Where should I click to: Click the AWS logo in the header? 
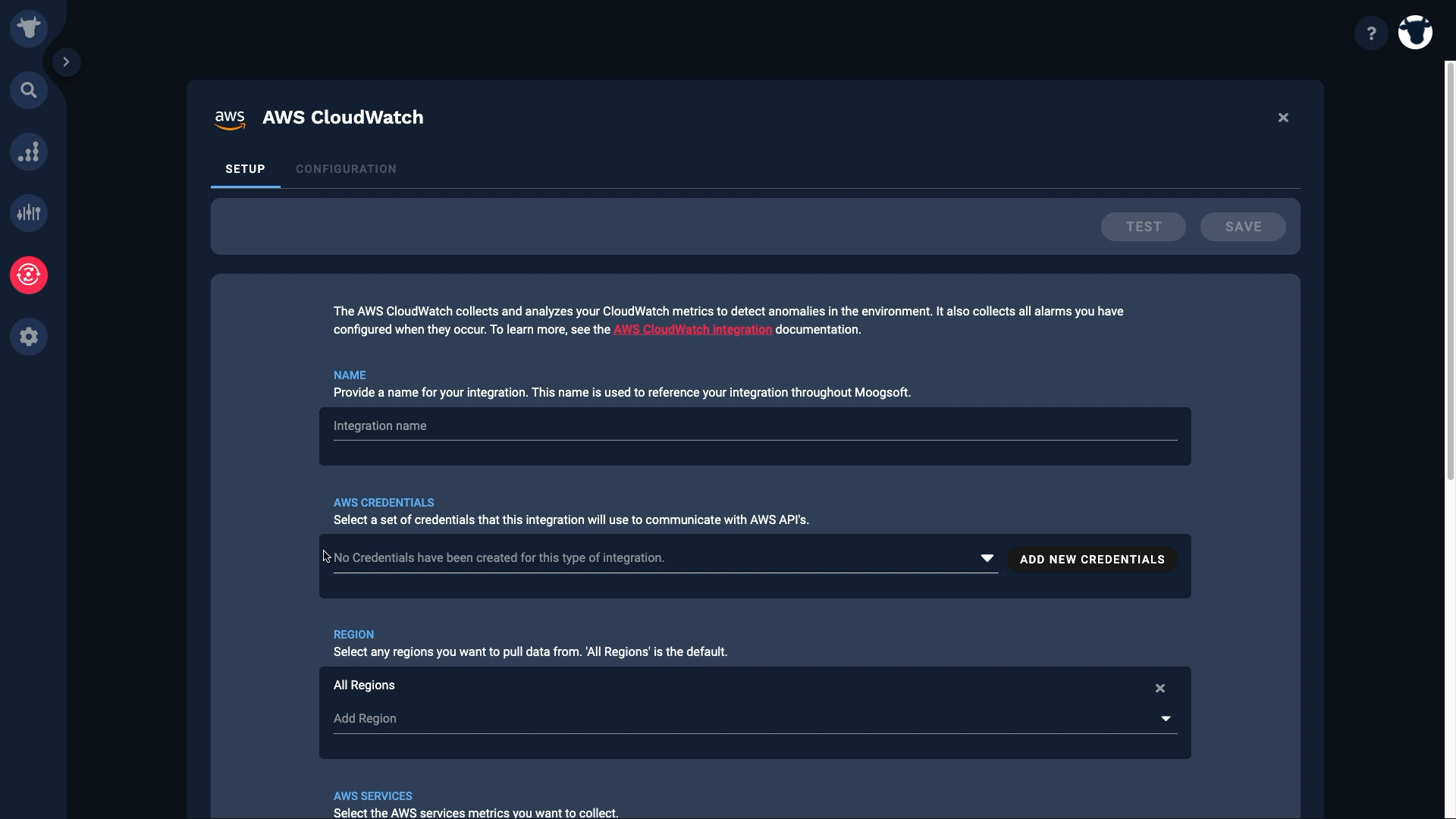(x=230, y=119)
